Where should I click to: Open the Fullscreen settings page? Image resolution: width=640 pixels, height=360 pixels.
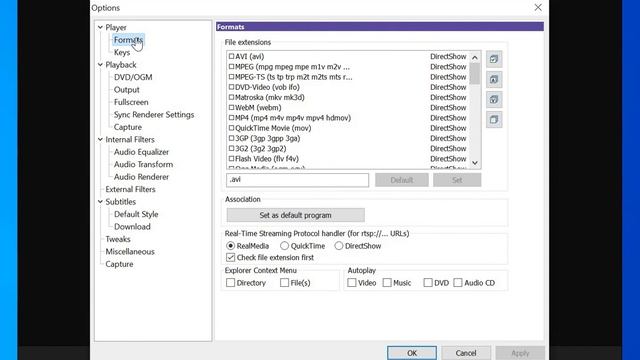pos(131,102)
